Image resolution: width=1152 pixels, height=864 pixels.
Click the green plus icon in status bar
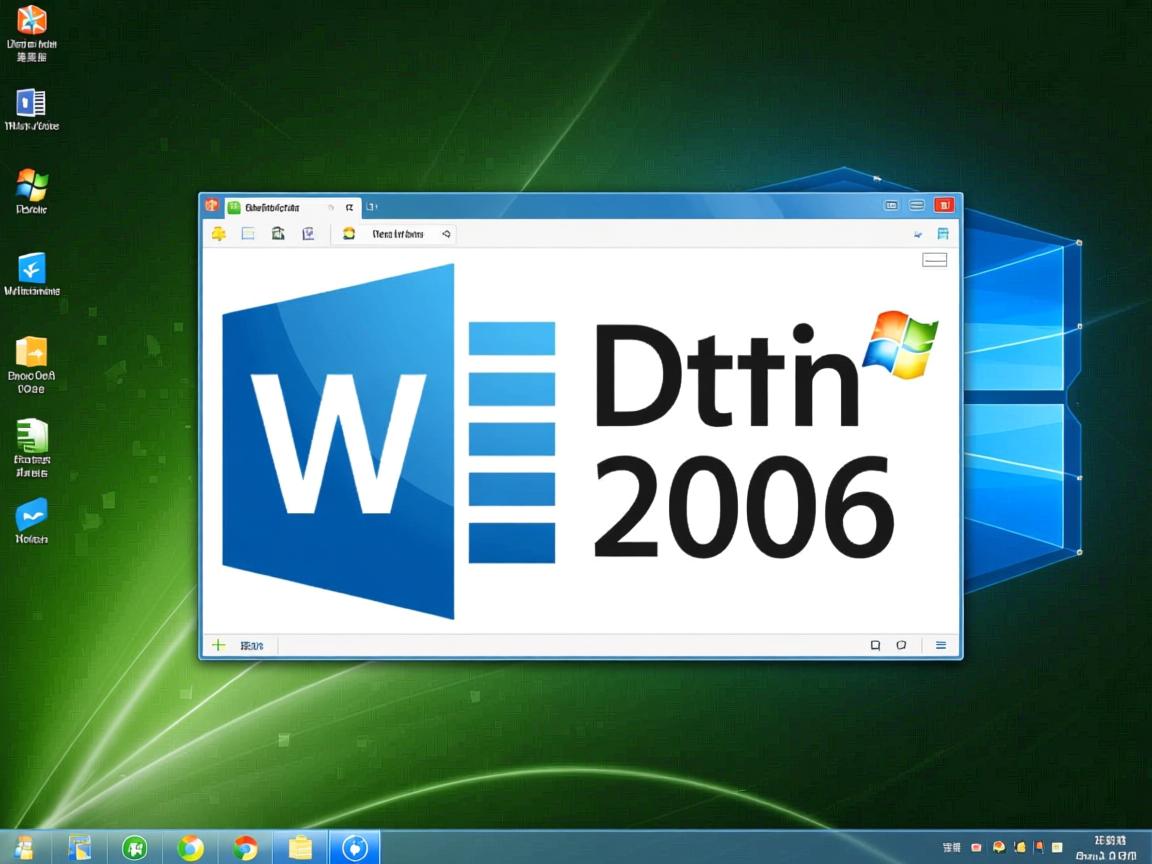(x=218, y=646)
